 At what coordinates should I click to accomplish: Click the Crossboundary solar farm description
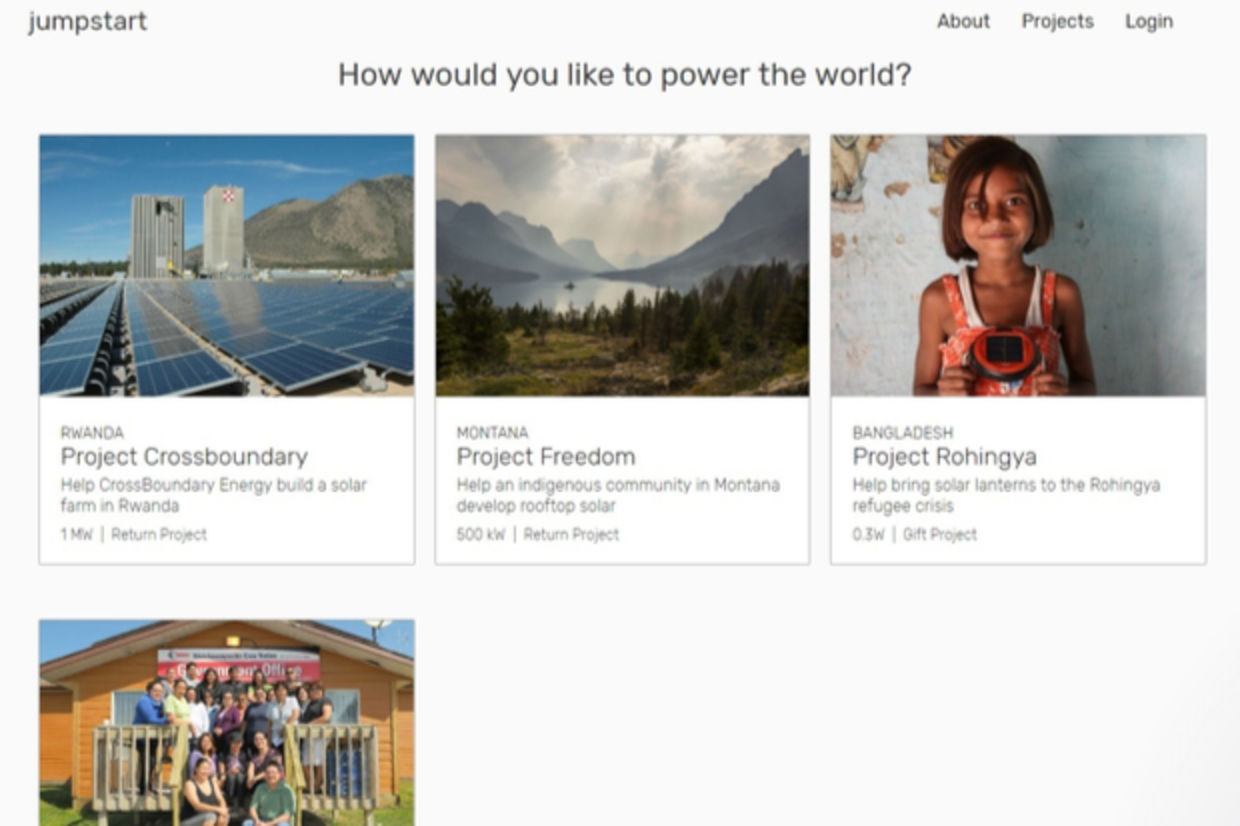[x=213, y=495]
